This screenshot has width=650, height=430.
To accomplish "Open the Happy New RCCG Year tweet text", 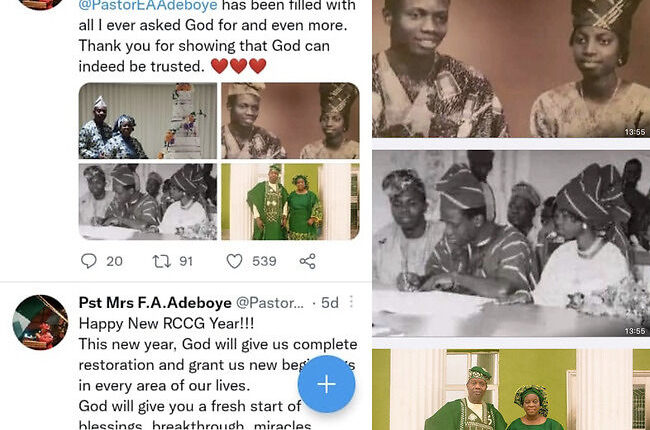I will (x=166, y=323).
